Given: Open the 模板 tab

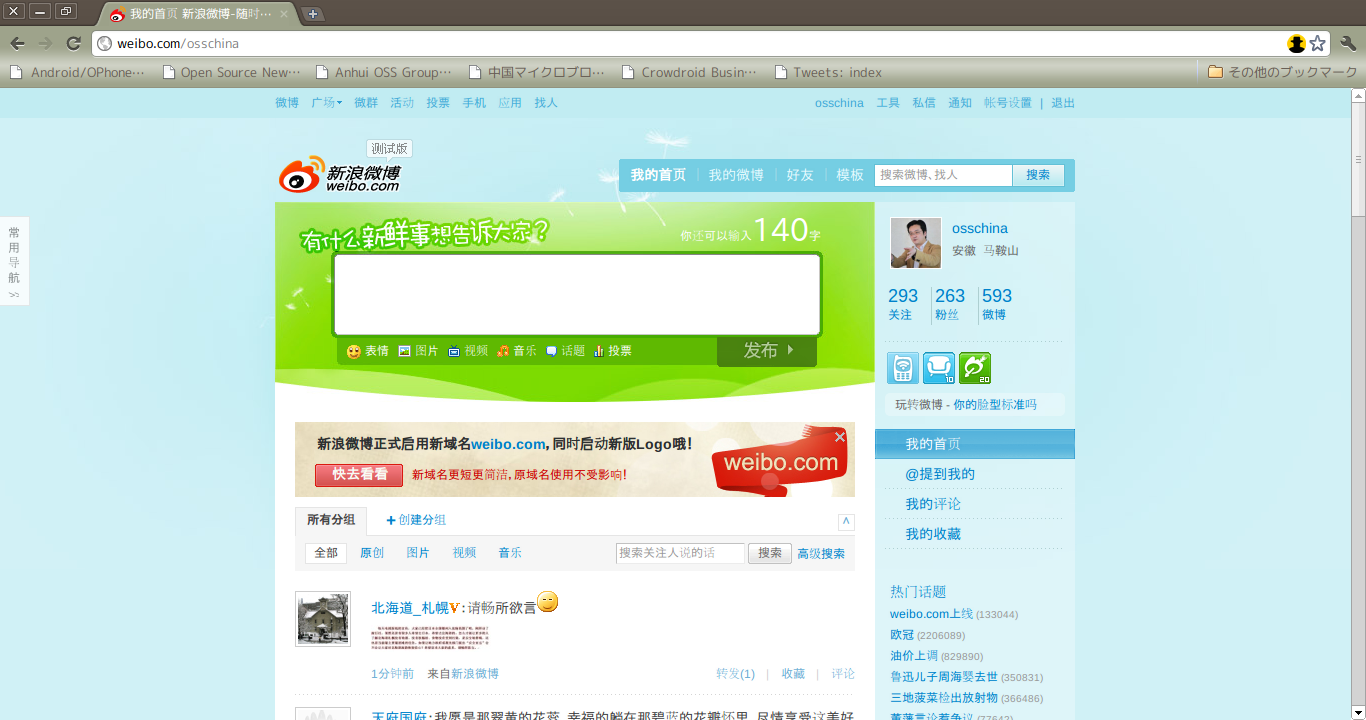Looking at the screenshot, I should pyautogui.click(x=850, y=175).
